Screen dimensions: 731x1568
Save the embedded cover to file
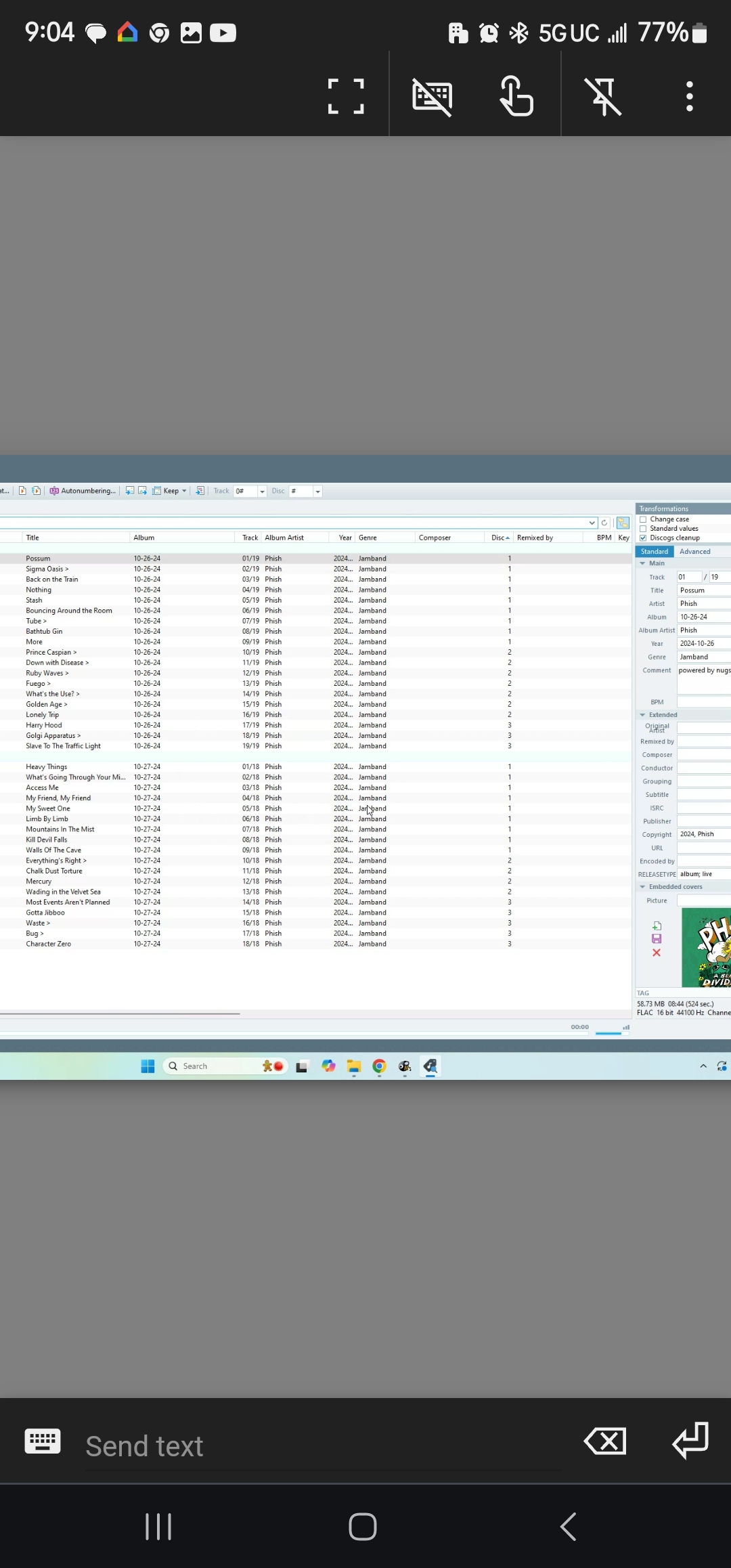coord(656,939)
